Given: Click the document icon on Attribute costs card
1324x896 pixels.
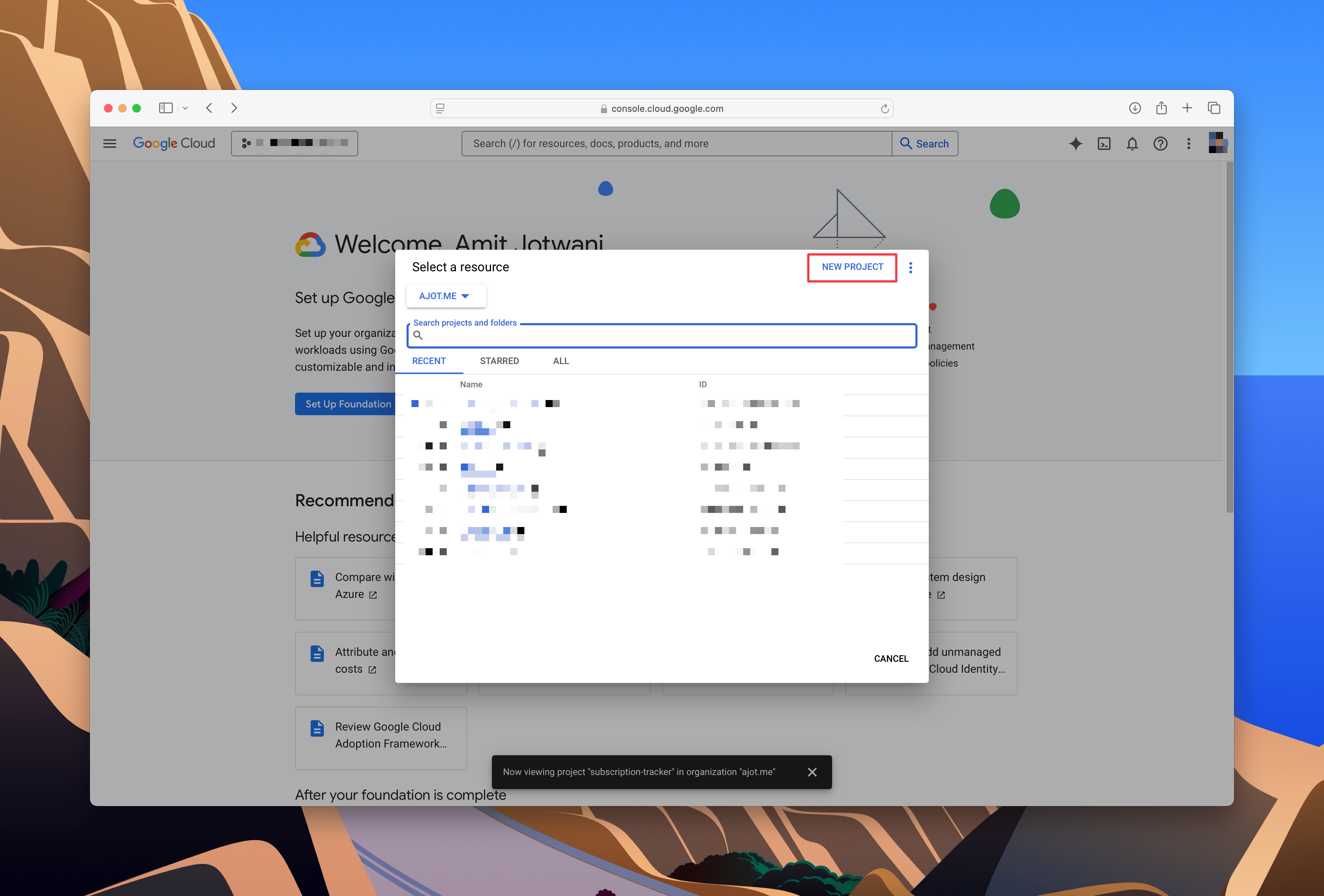Looking at the screenshot, I should 317,653.
